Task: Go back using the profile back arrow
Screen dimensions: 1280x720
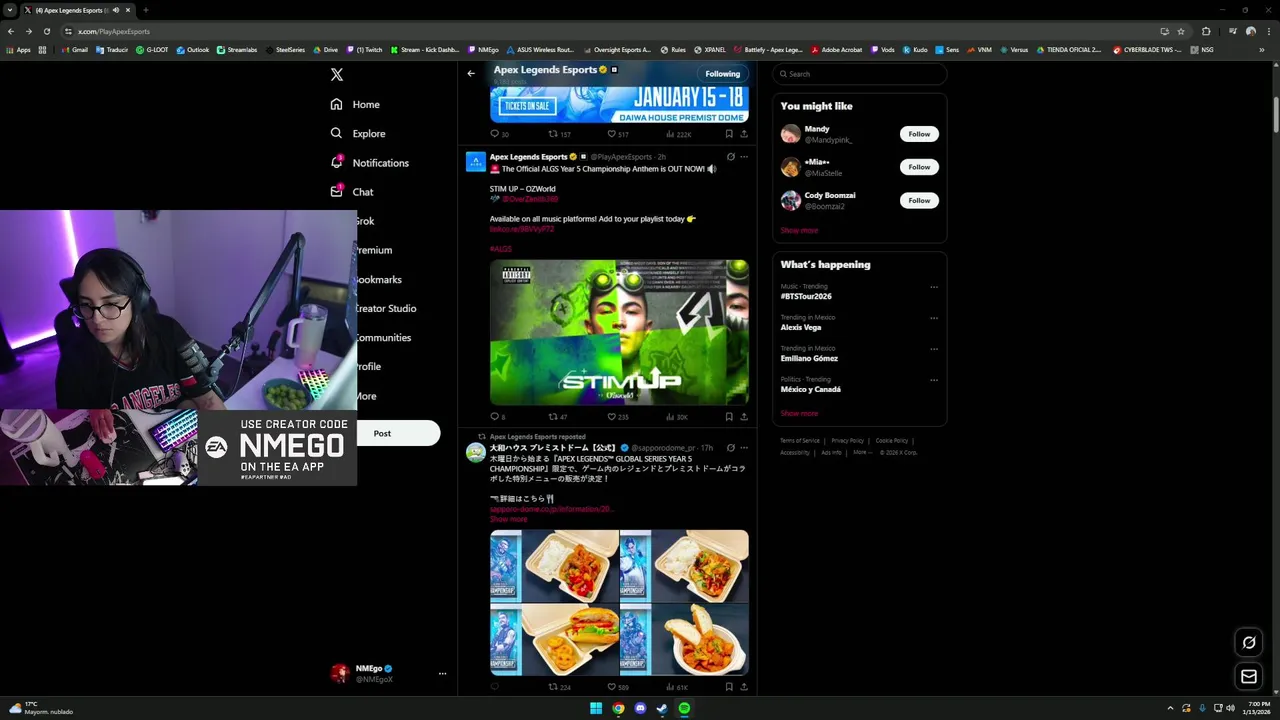Action: (x=471, y=73)
